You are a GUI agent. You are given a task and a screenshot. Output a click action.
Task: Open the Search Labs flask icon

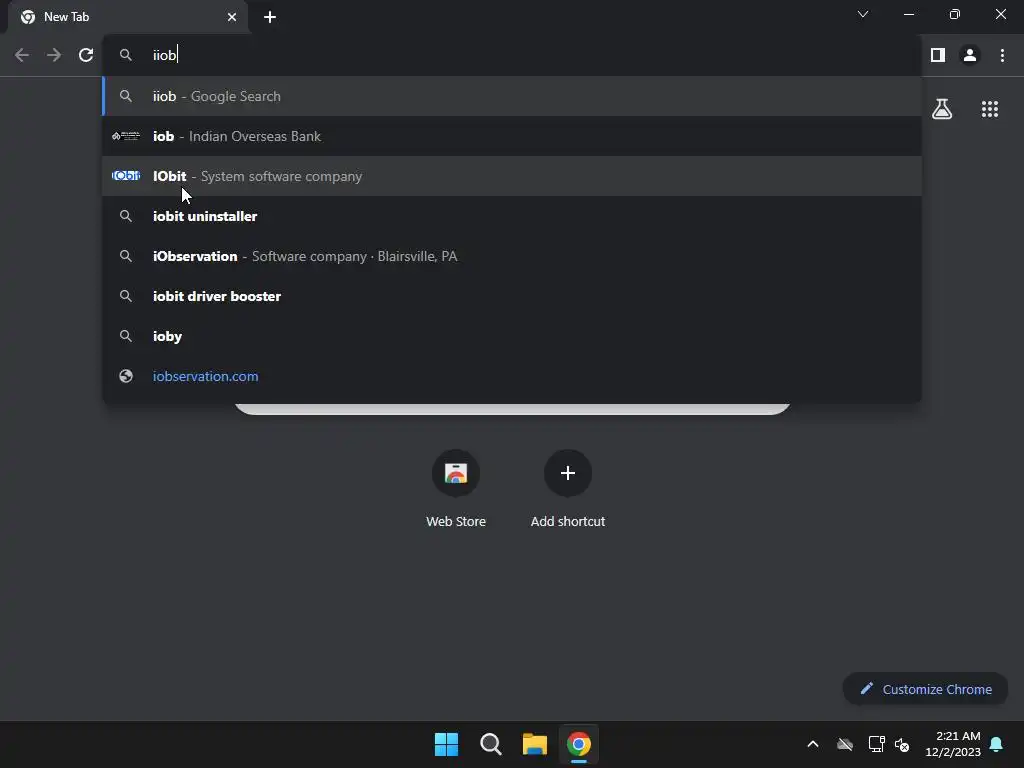[x=942, y=109]
